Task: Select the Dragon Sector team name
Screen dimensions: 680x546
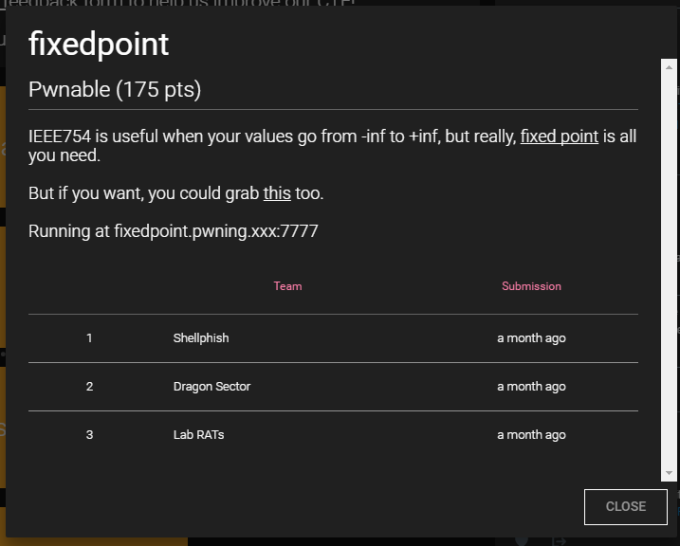Action: tap(212, 386)
